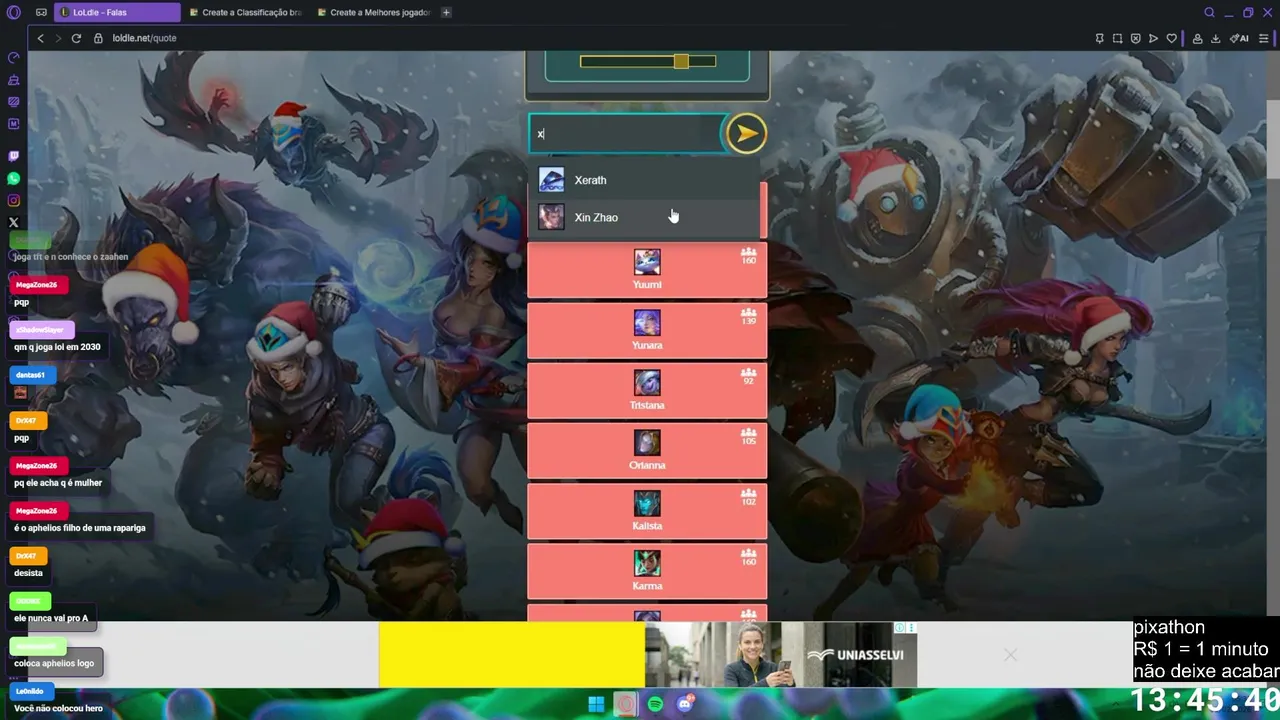
Task: Open Twitch in the sidebar
Action: pyautogui.click(x=14, y=156)
